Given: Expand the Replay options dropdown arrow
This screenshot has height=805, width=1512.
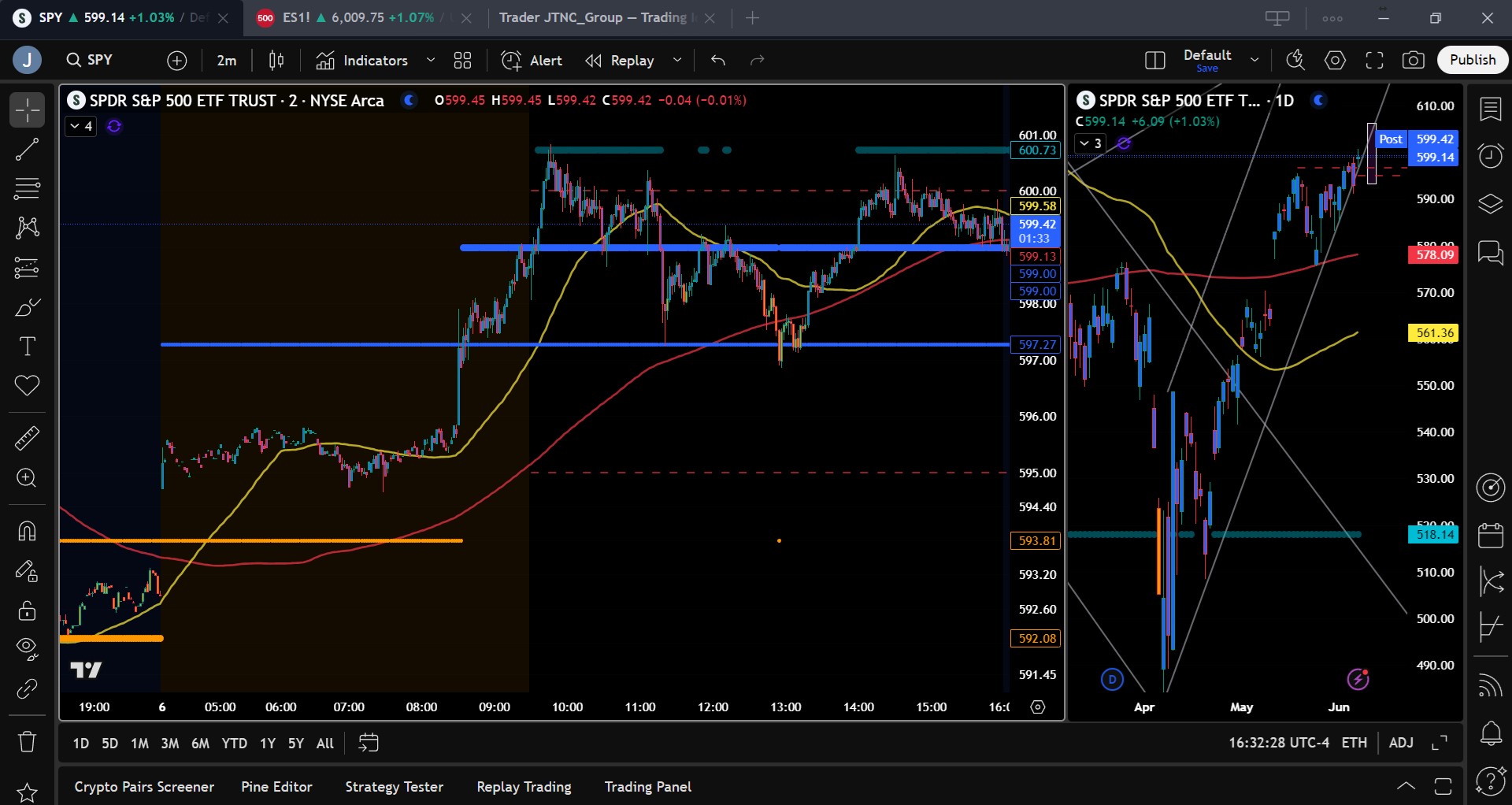Looking at the screenshot, I should click(677, 60).
